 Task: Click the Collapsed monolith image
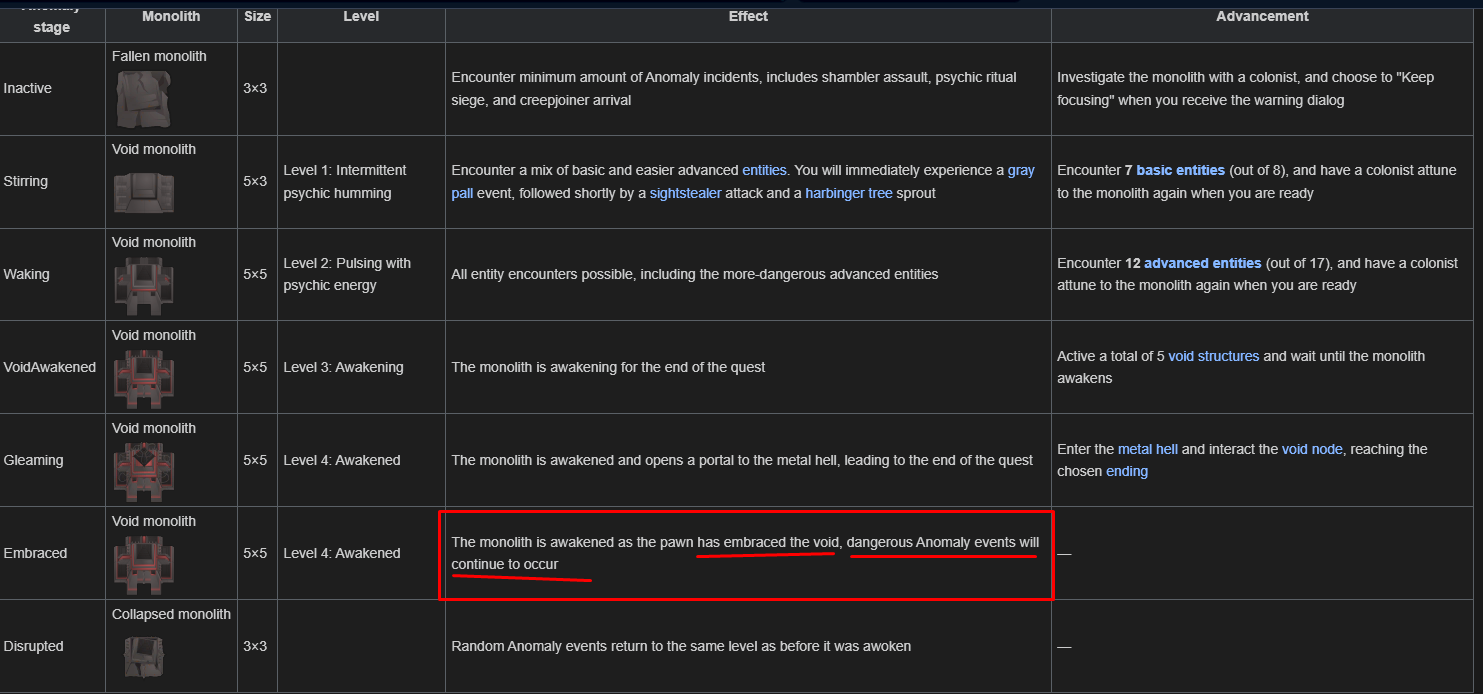tap(143, 656)
